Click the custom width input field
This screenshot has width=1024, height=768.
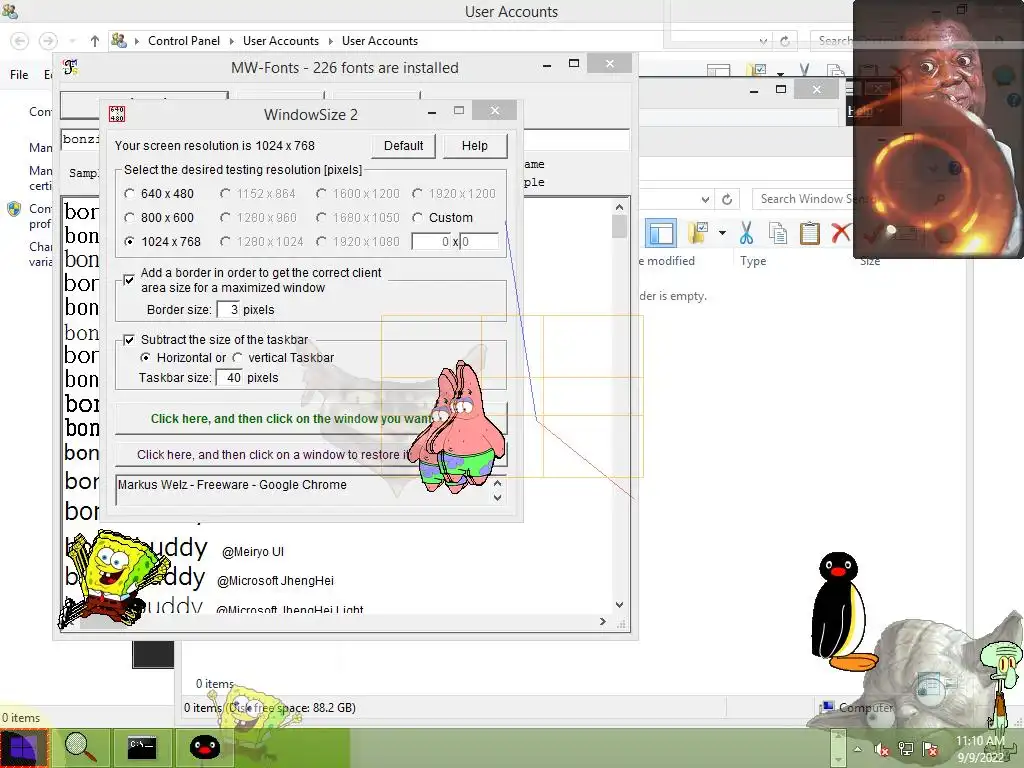[x=432, y=242]
